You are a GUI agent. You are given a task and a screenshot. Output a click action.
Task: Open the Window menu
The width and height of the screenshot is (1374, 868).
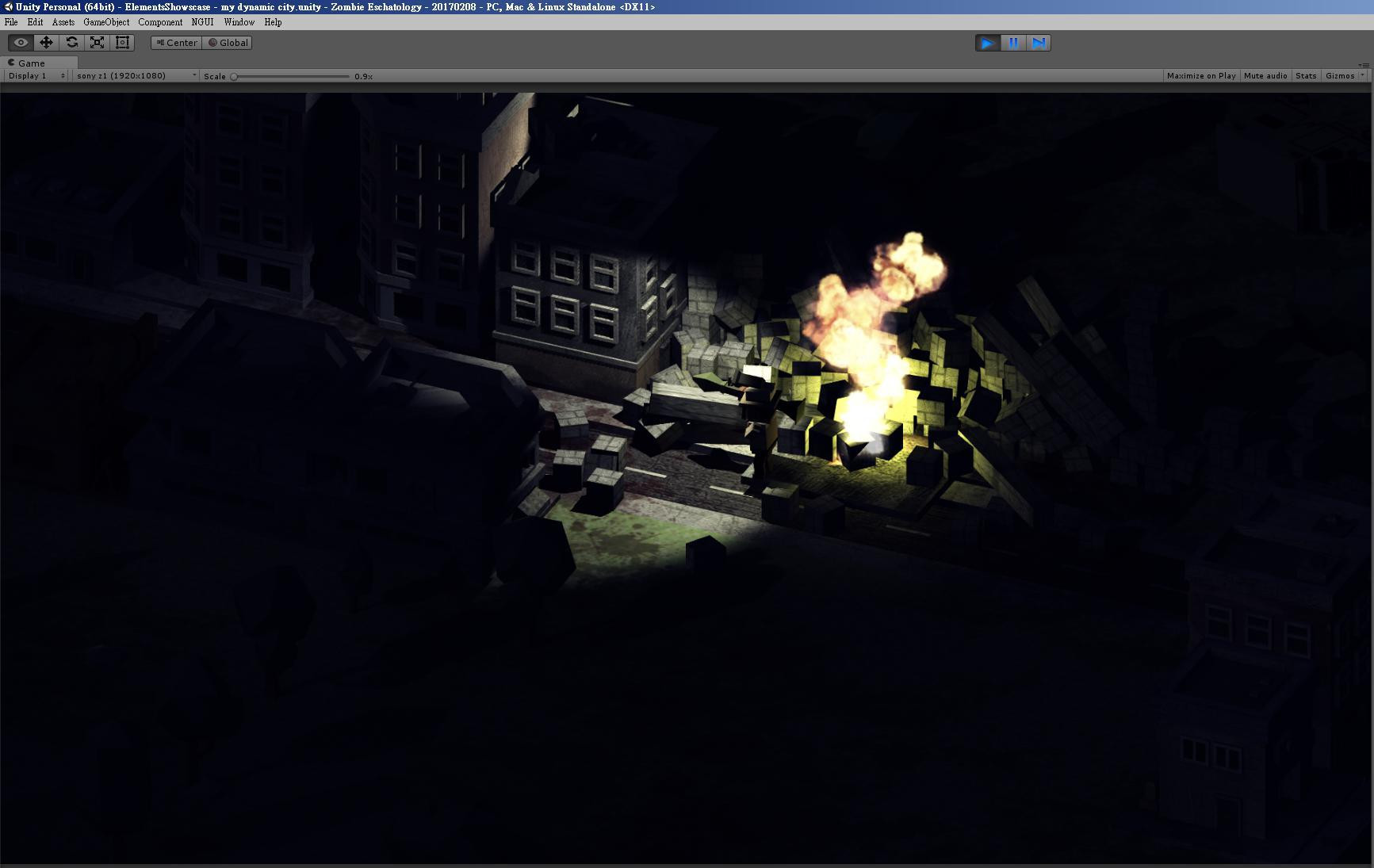(239, 22)
